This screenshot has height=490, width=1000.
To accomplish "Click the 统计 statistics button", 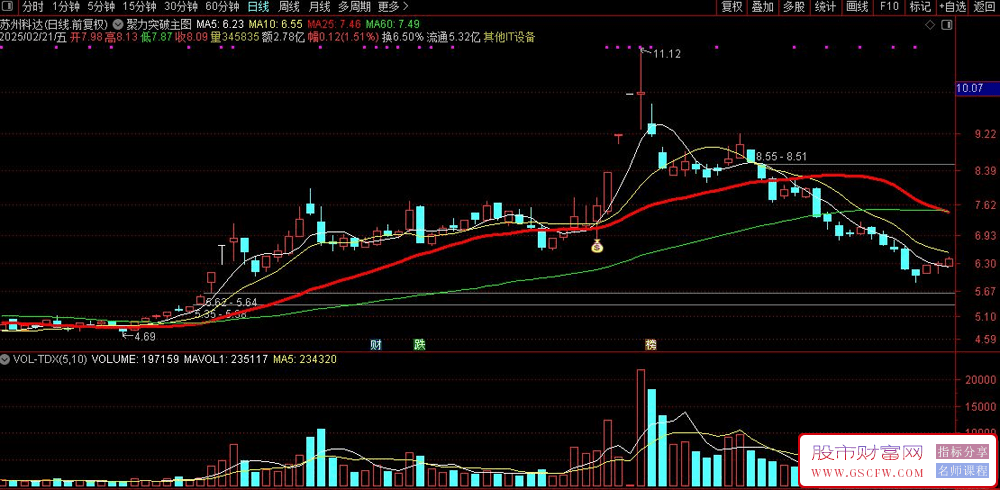I will 825,7.
